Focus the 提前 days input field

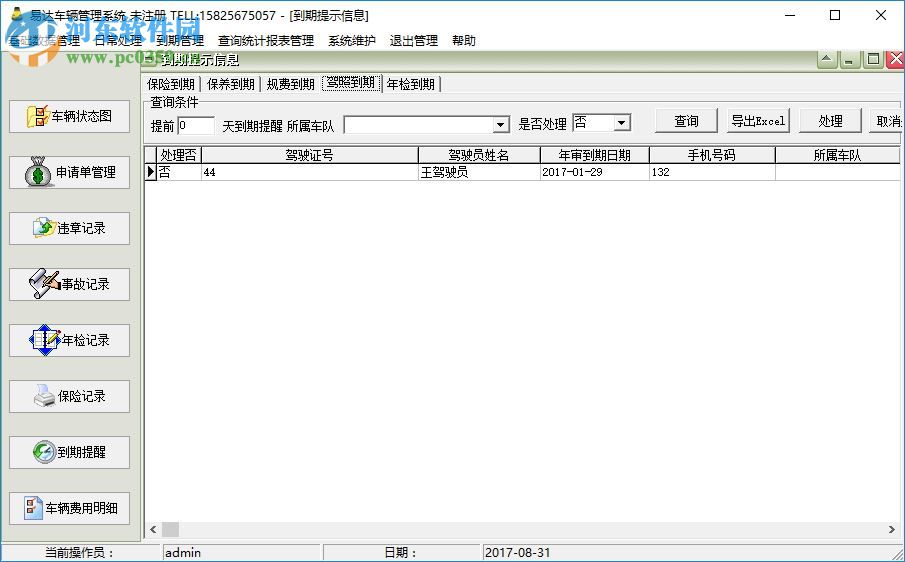pos(196,125)
